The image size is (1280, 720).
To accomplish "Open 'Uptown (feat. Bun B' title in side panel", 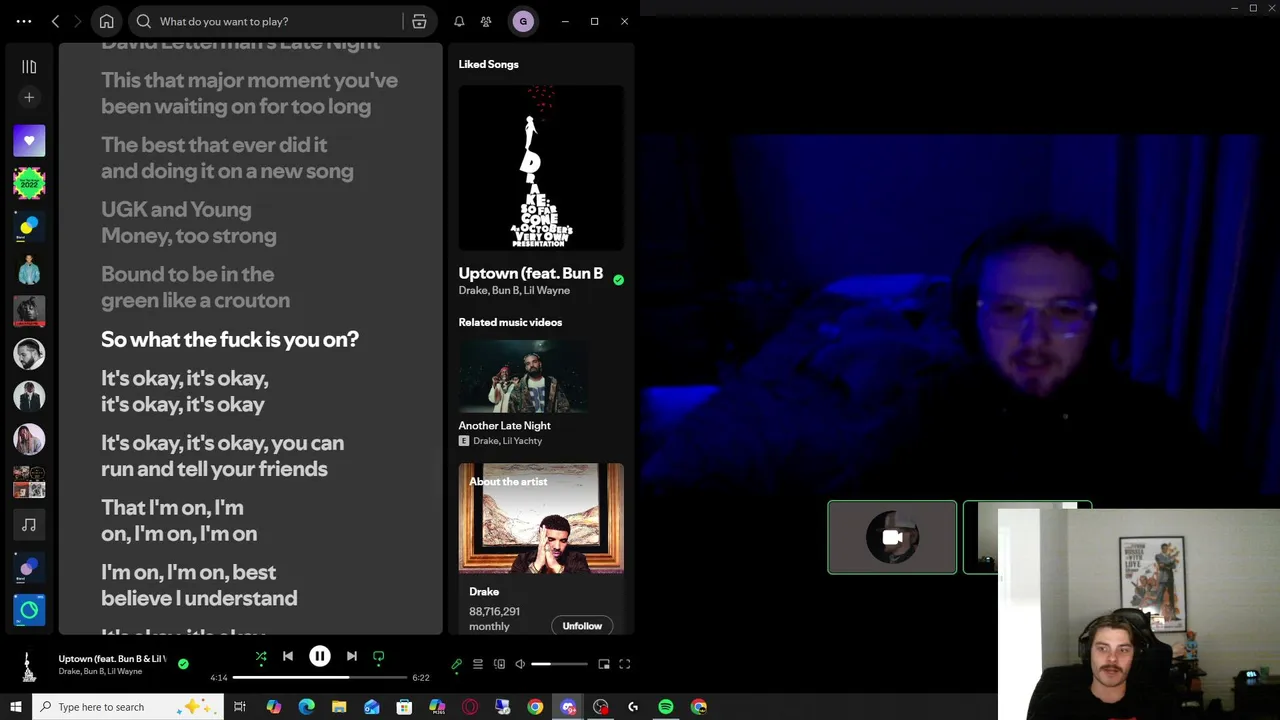I will [x=531, y=273].
